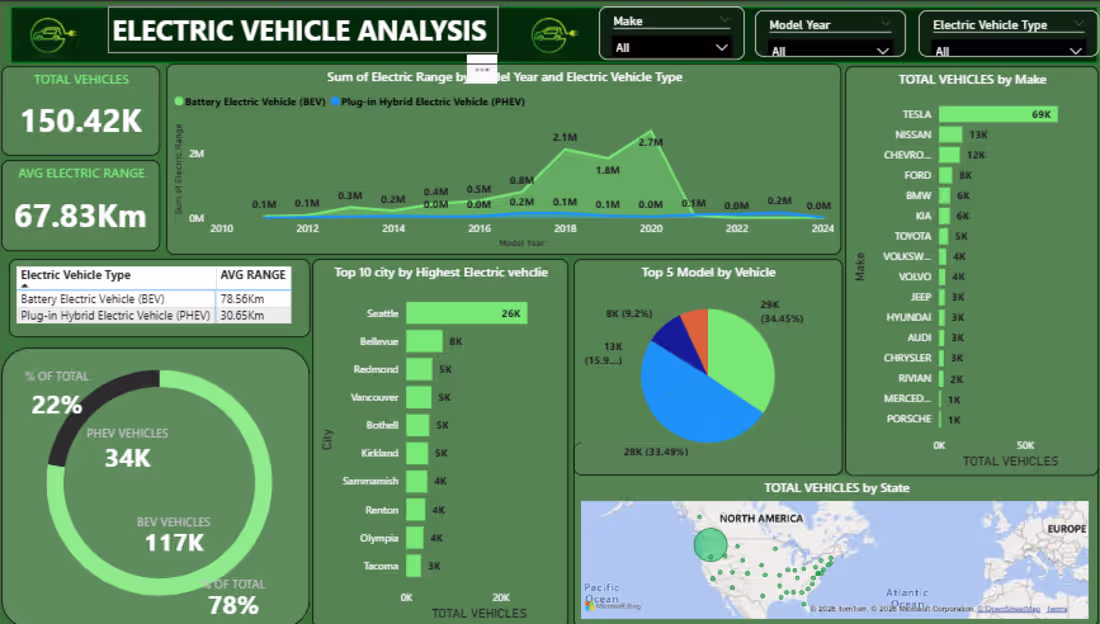
Task: Sort by Electric Vehicle Type column header
Action: click(x=116, y=276)
